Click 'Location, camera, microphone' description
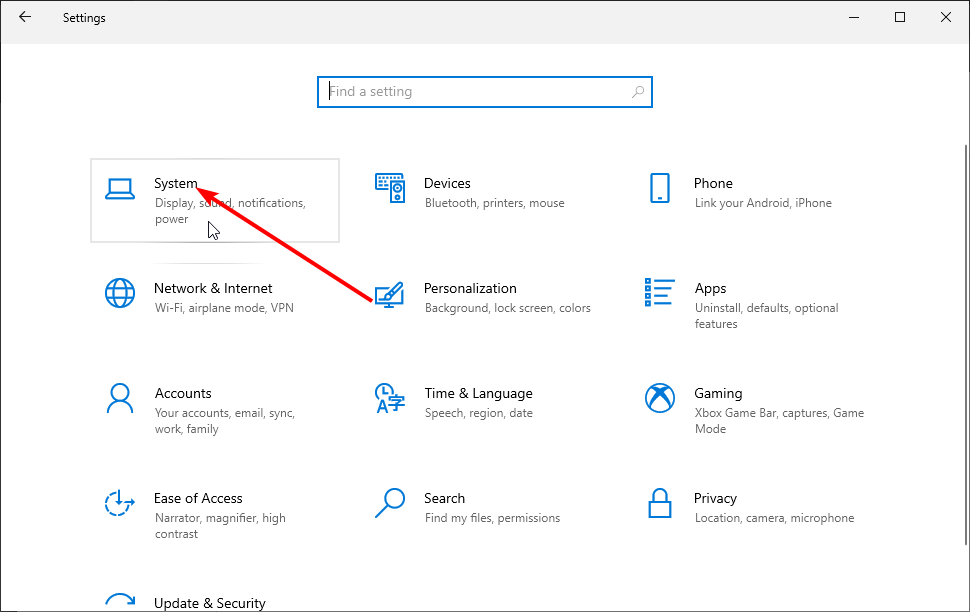This screenshot has width=970, height=612. [x=774, y=518]
